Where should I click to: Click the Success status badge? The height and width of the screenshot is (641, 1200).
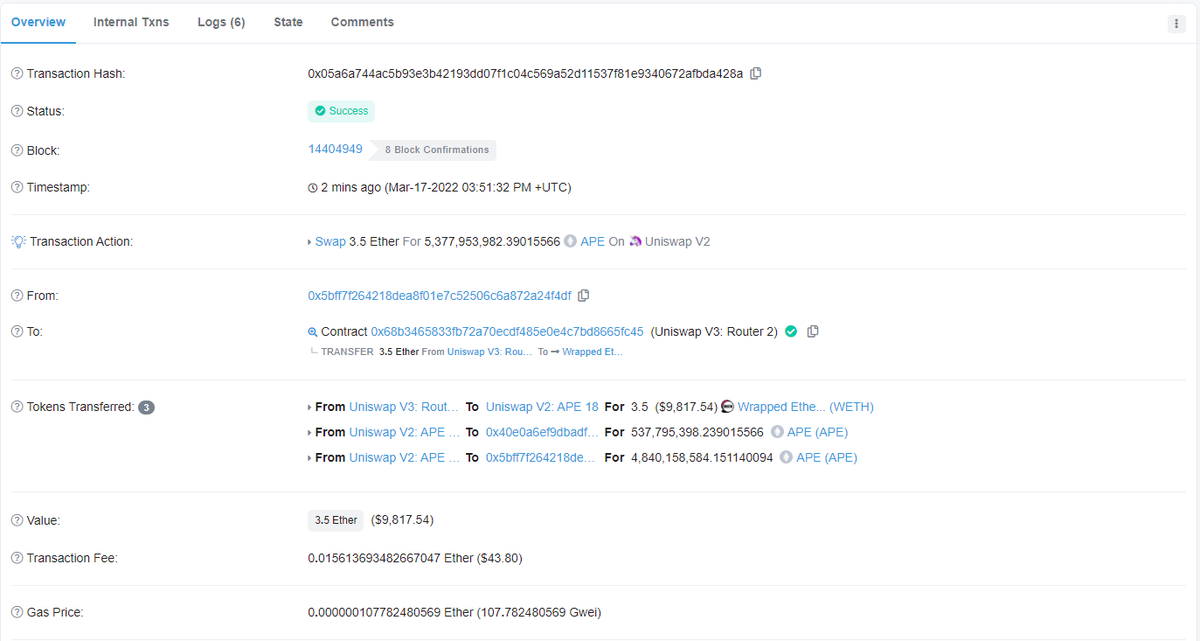point(341,111)
